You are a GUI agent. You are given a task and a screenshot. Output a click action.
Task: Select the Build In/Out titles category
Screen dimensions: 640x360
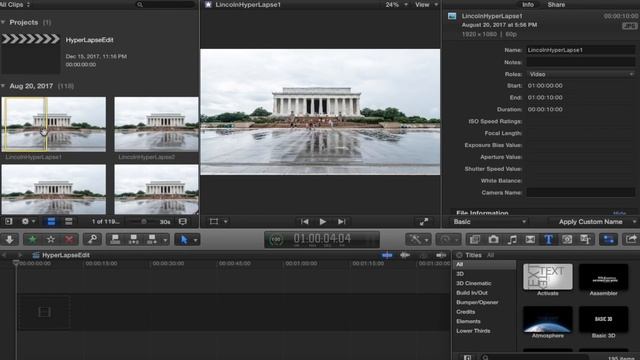tap(472, 292)
